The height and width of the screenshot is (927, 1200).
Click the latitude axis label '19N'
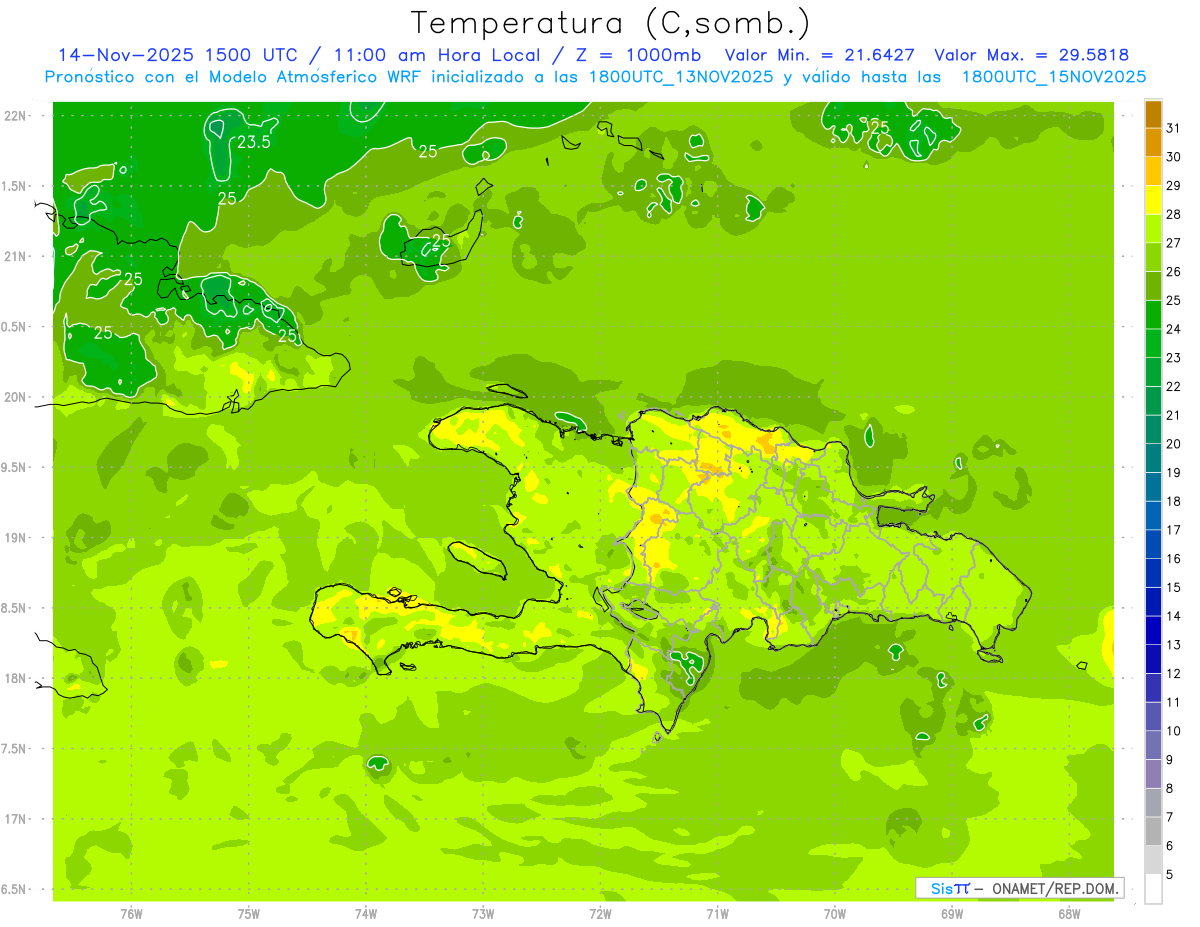pyautogui.click(x=16, y=538)
